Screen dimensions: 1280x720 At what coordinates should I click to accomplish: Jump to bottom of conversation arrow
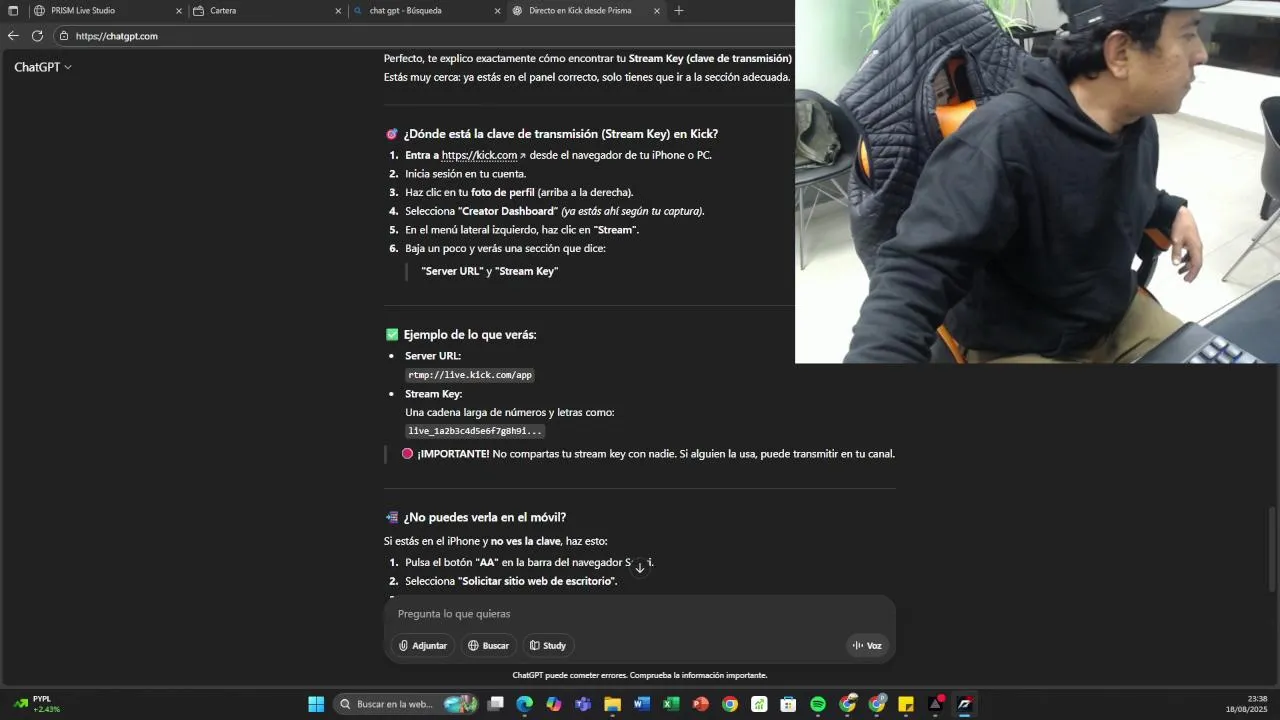pos(640,568)
